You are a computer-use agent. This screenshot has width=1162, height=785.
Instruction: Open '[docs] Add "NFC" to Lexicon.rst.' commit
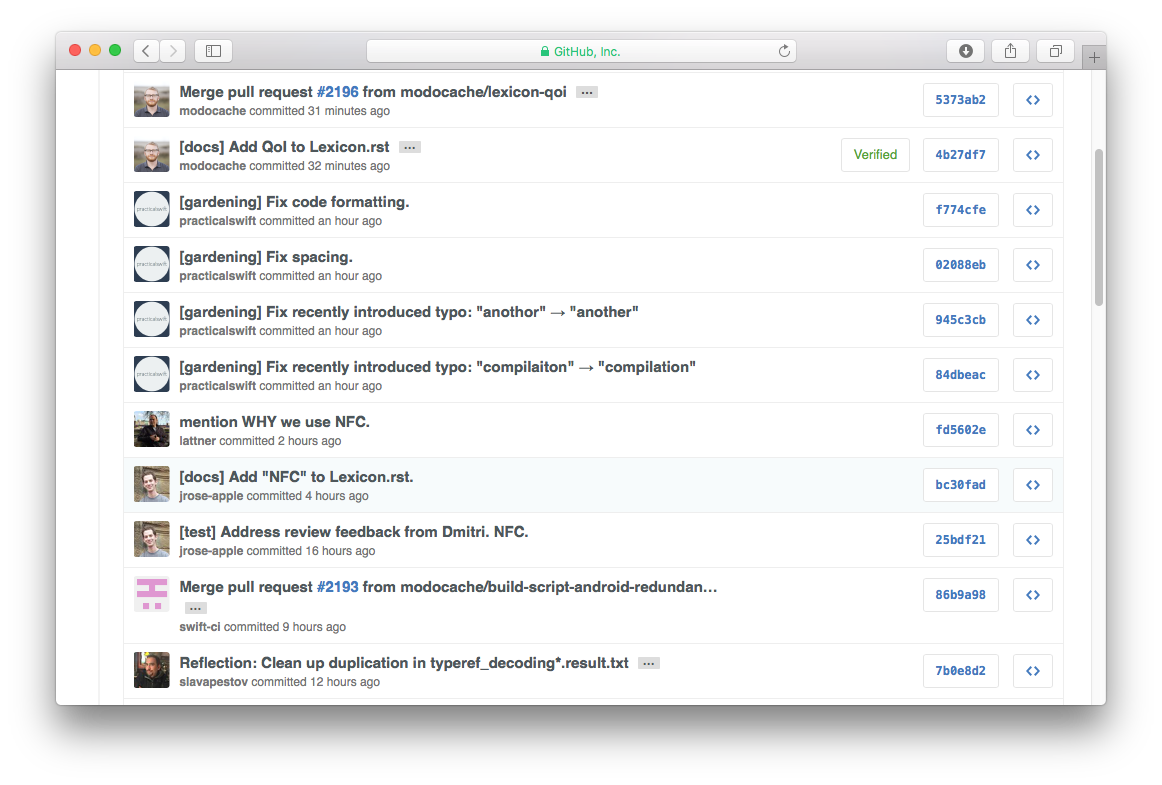[x=296, y=477]
